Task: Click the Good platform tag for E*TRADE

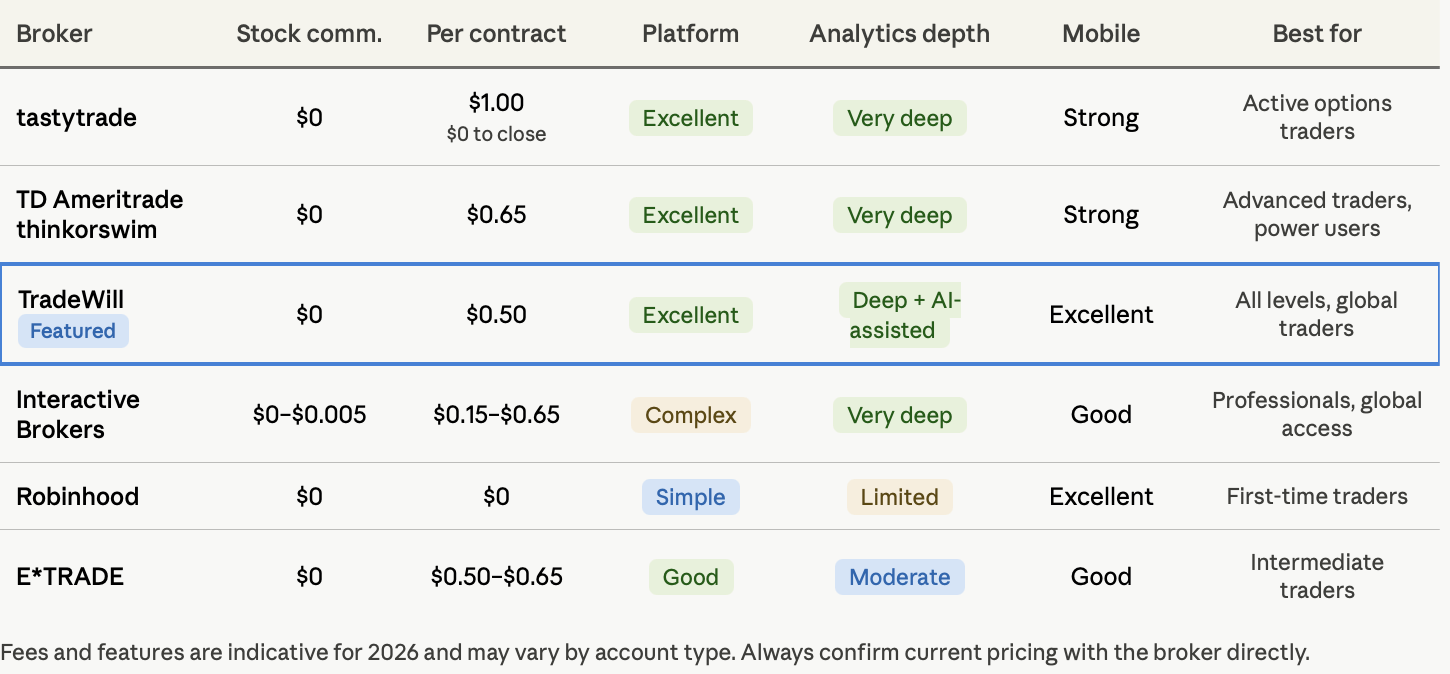Action: click(x=691, y=577)
